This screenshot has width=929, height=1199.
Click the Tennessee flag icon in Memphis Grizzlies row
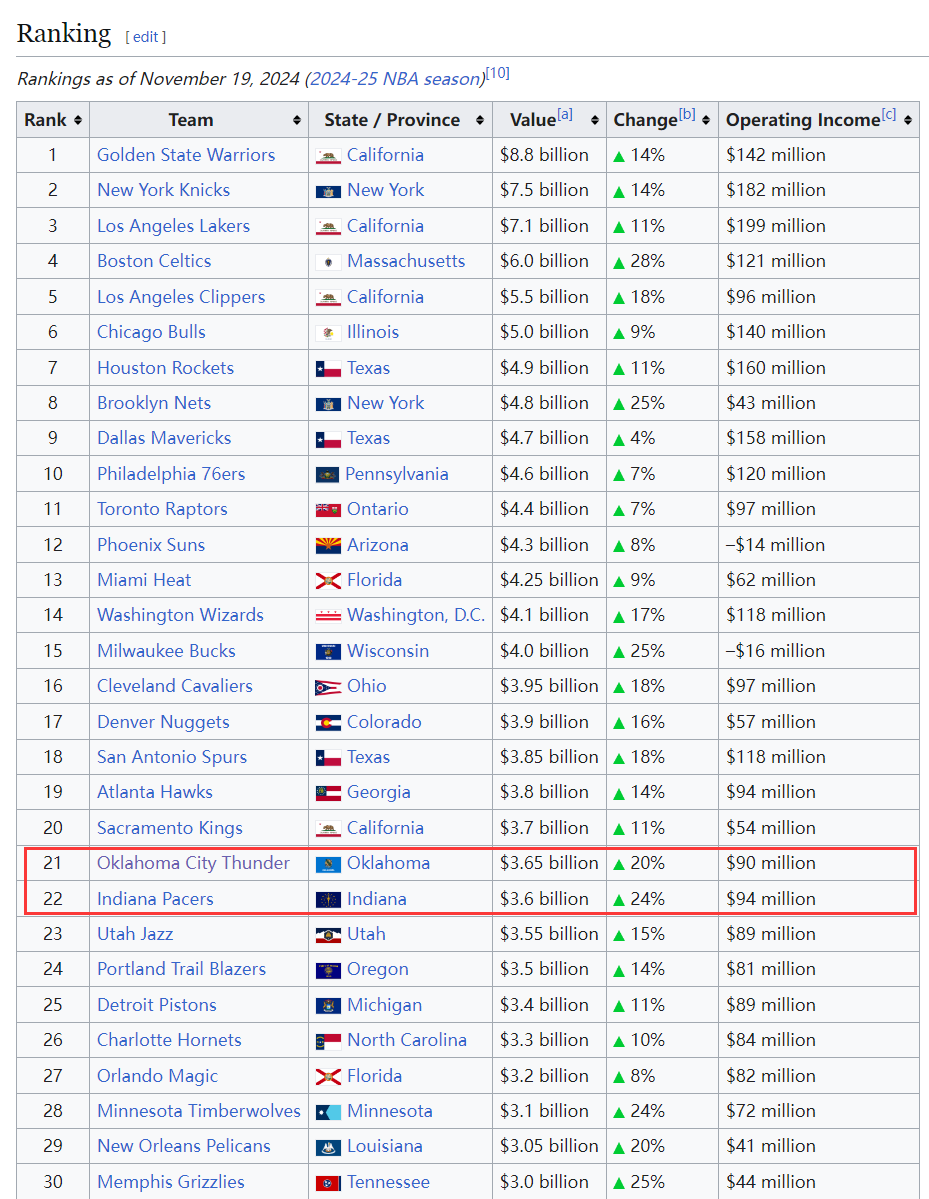tap(328, 1183)
